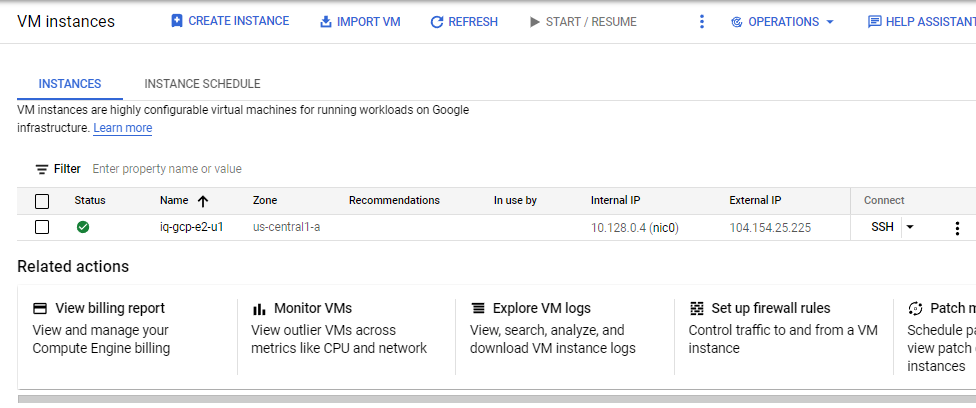Image resolution: width=976 pixels, height=408 pixels.
Task: Connect via the SSH button
Action: click(882, 227)
